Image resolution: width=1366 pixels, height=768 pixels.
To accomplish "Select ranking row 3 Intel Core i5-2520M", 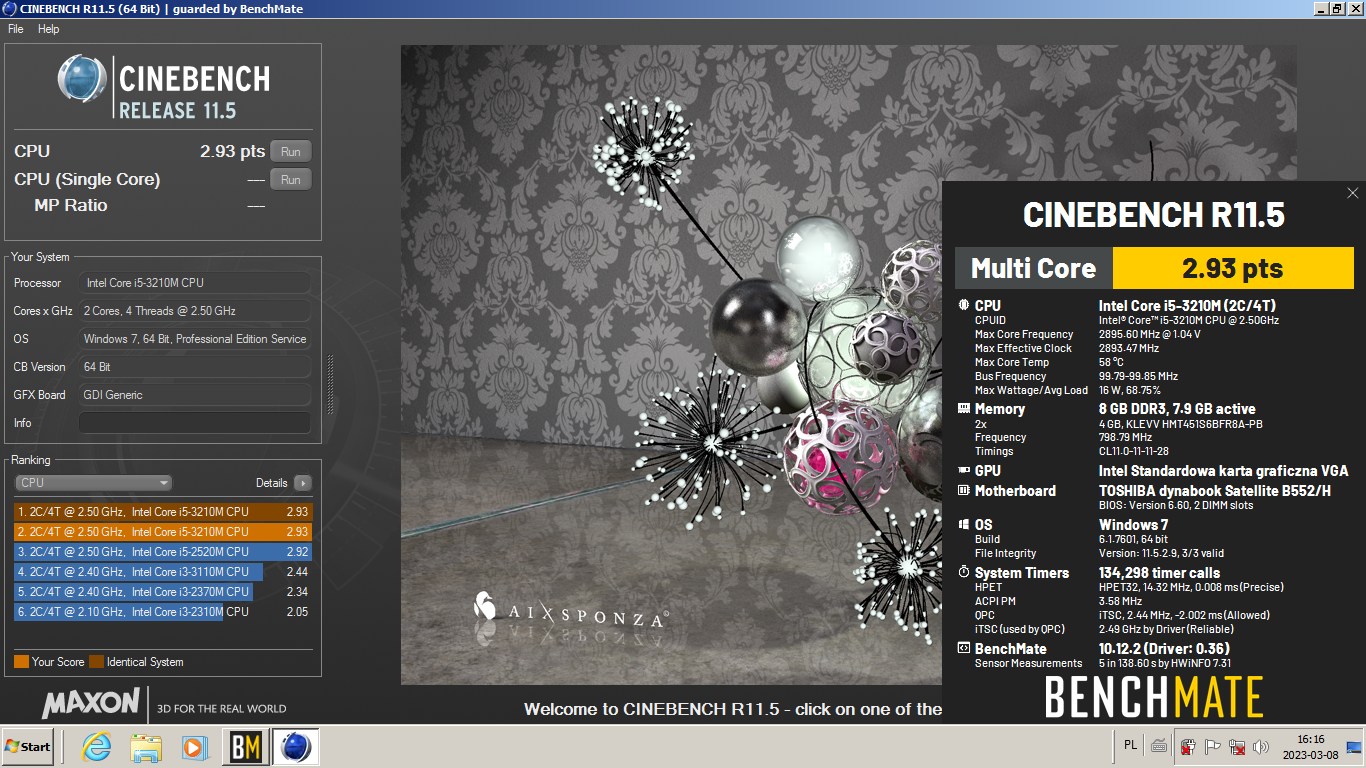I will click(x=163, y=552).
